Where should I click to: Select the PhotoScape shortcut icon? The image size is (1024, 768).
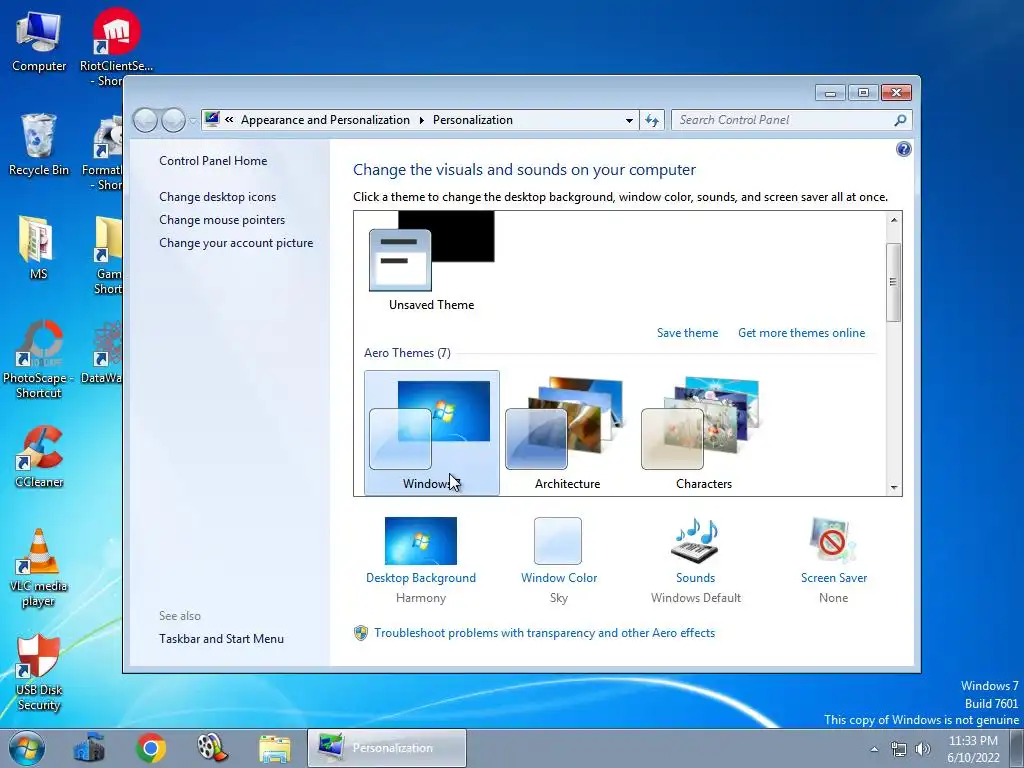point(39,358)
